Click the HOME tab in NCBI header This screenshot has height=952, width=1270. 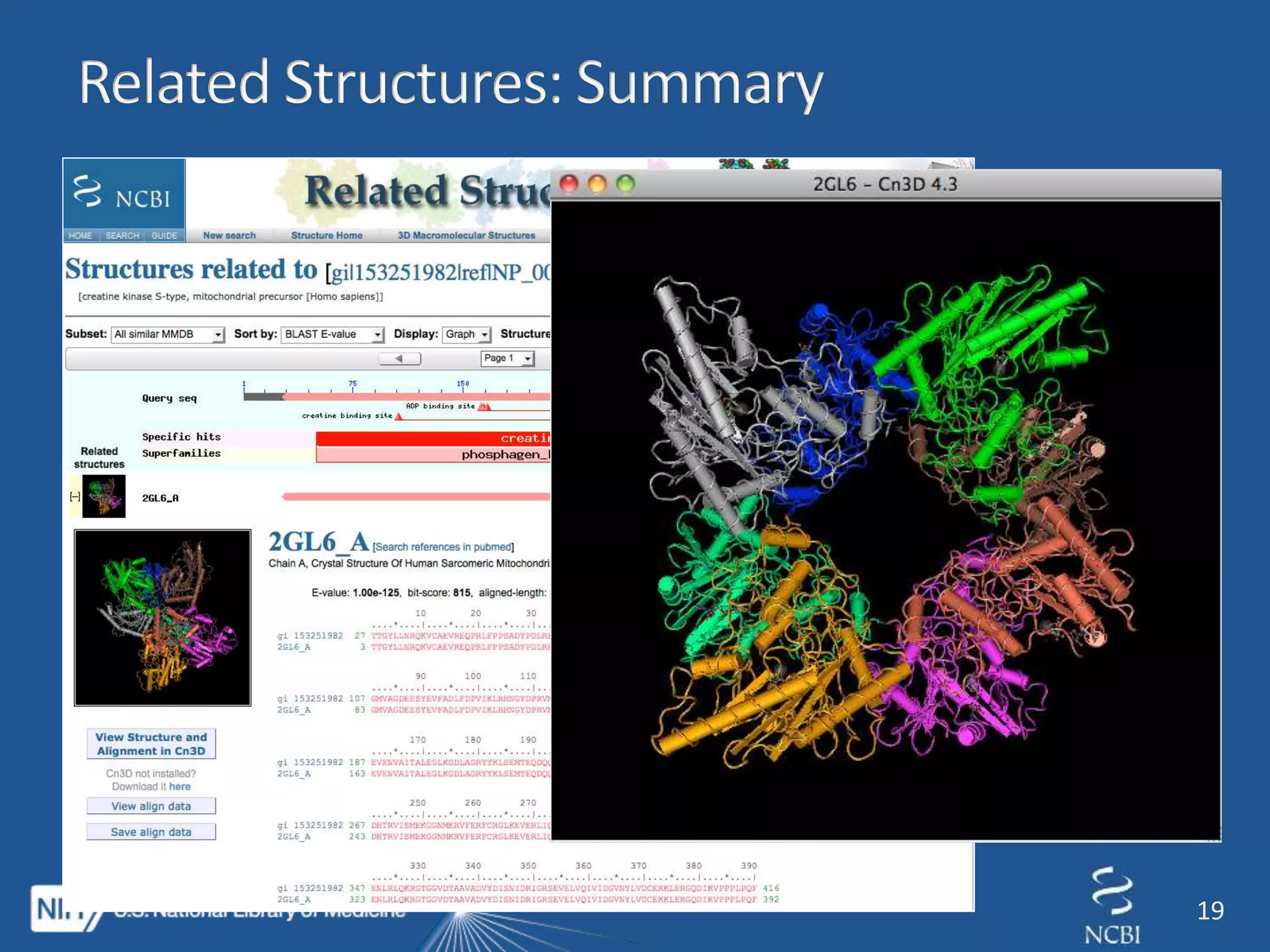coord(80,236)
